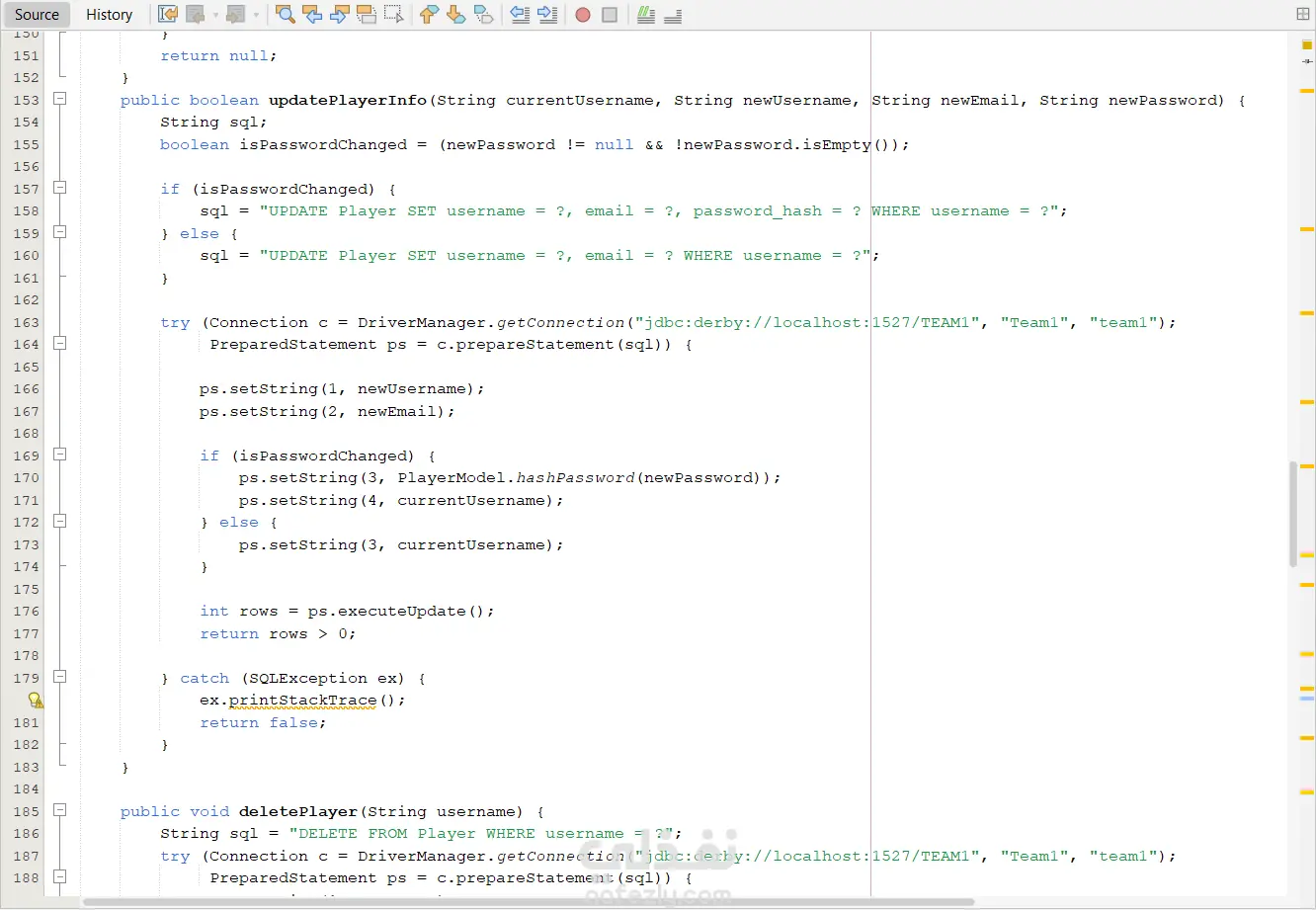Uncomment the selected lines
The height and width of the screenshot is (910, 1316).
[x=673, y=15]
